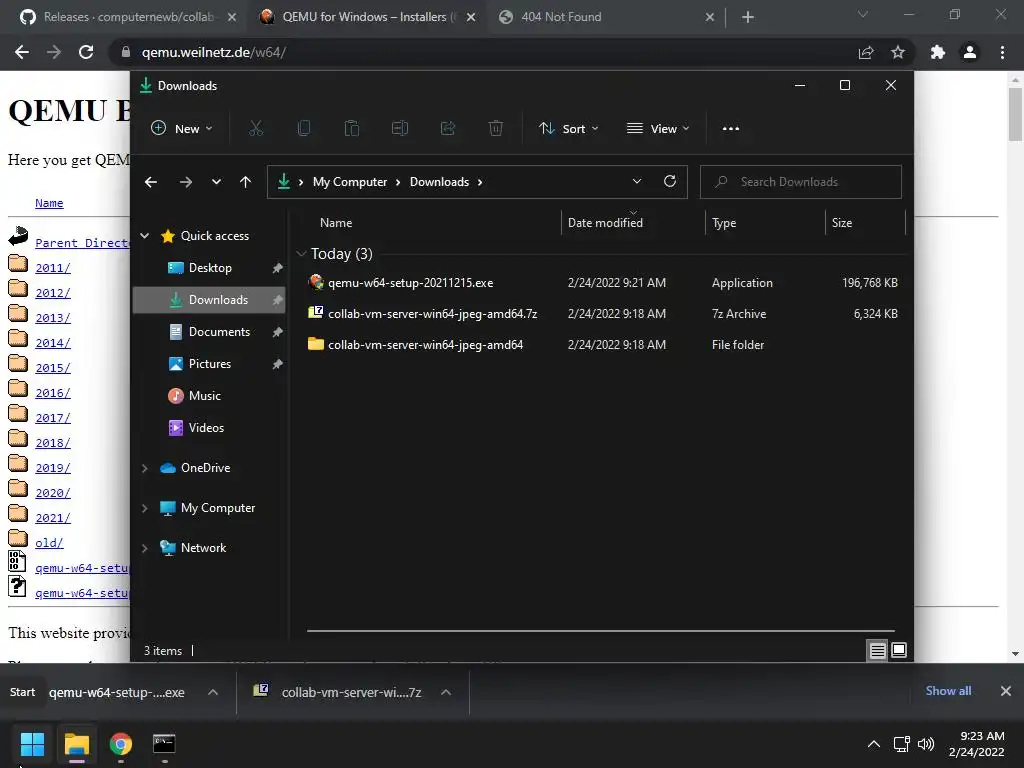The image size is (1024, 768).
Task: Click the Cut scissors icon in Explorer toolbar
Action: tap(255, 128)
